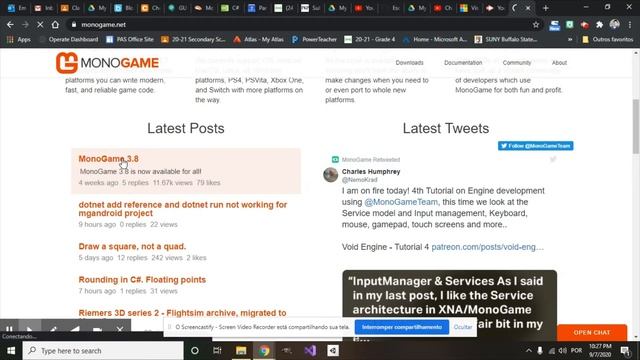This screenshot has width=640, height=360.
Task: Follow @MonoGameTeam on Twitter
Action: (536, 146)
